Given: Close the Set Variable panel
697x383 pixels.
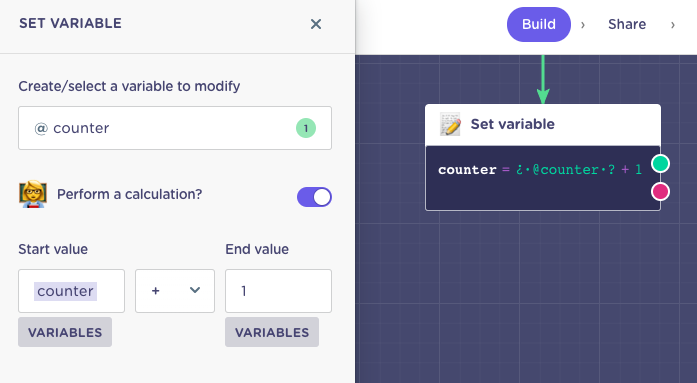Looking at the screenshot, I should [x=316, y=24].
